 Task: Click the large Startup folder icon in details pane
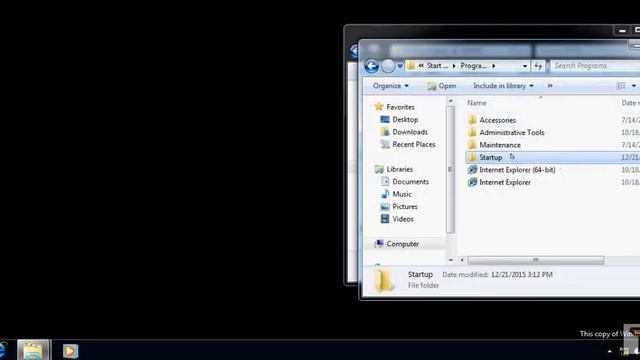click(x=383, y=280)
